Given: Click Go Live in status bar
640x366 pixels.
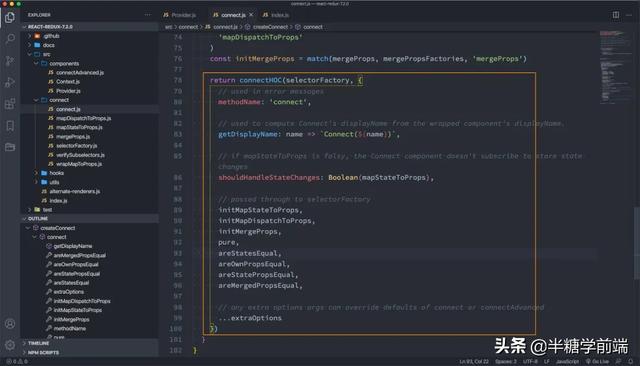Looking at the screenshot, I should [x=597, y=362].
